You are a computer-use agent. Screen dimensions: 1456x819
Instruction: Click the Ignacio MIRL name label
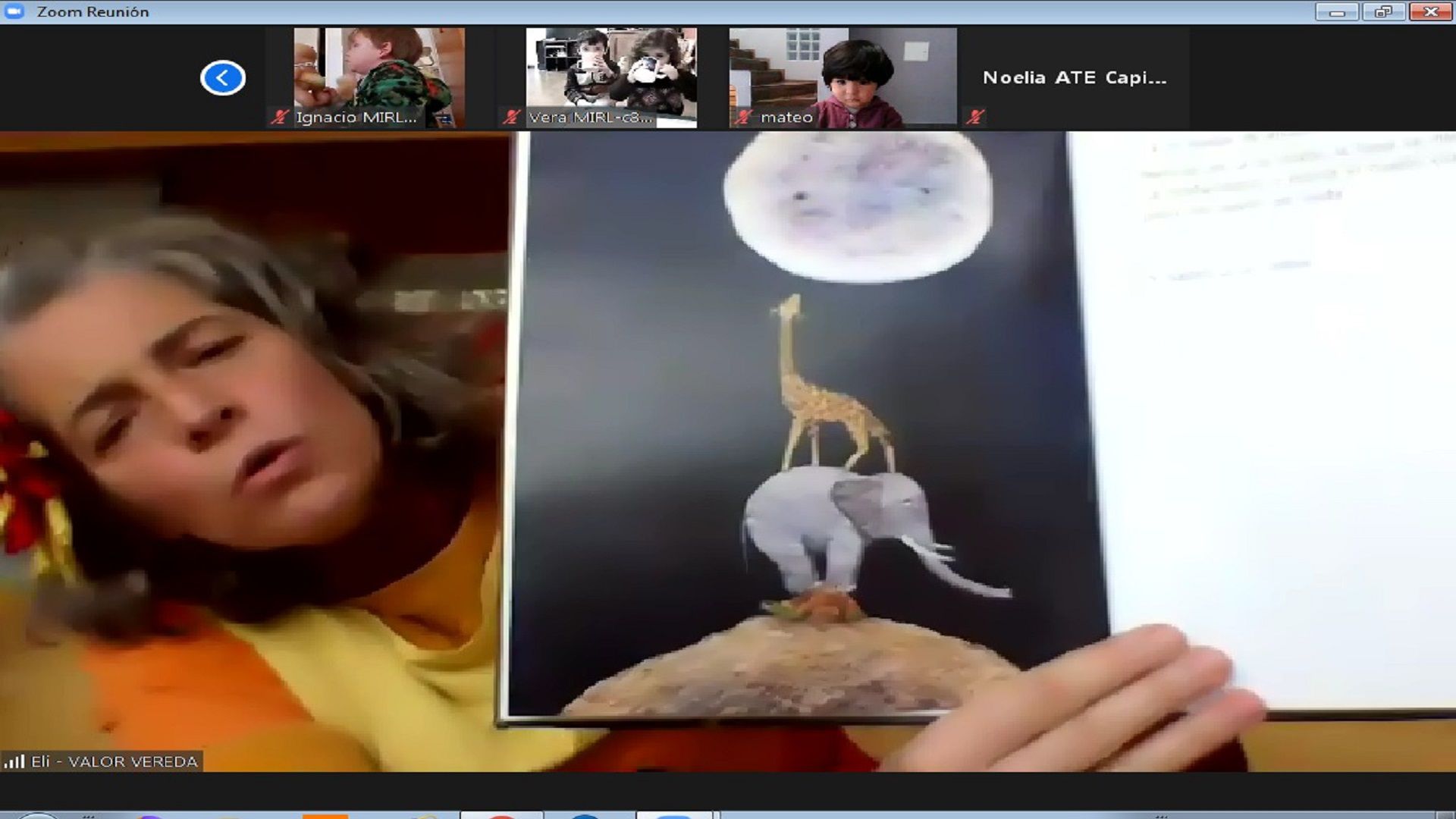[356, 117]
